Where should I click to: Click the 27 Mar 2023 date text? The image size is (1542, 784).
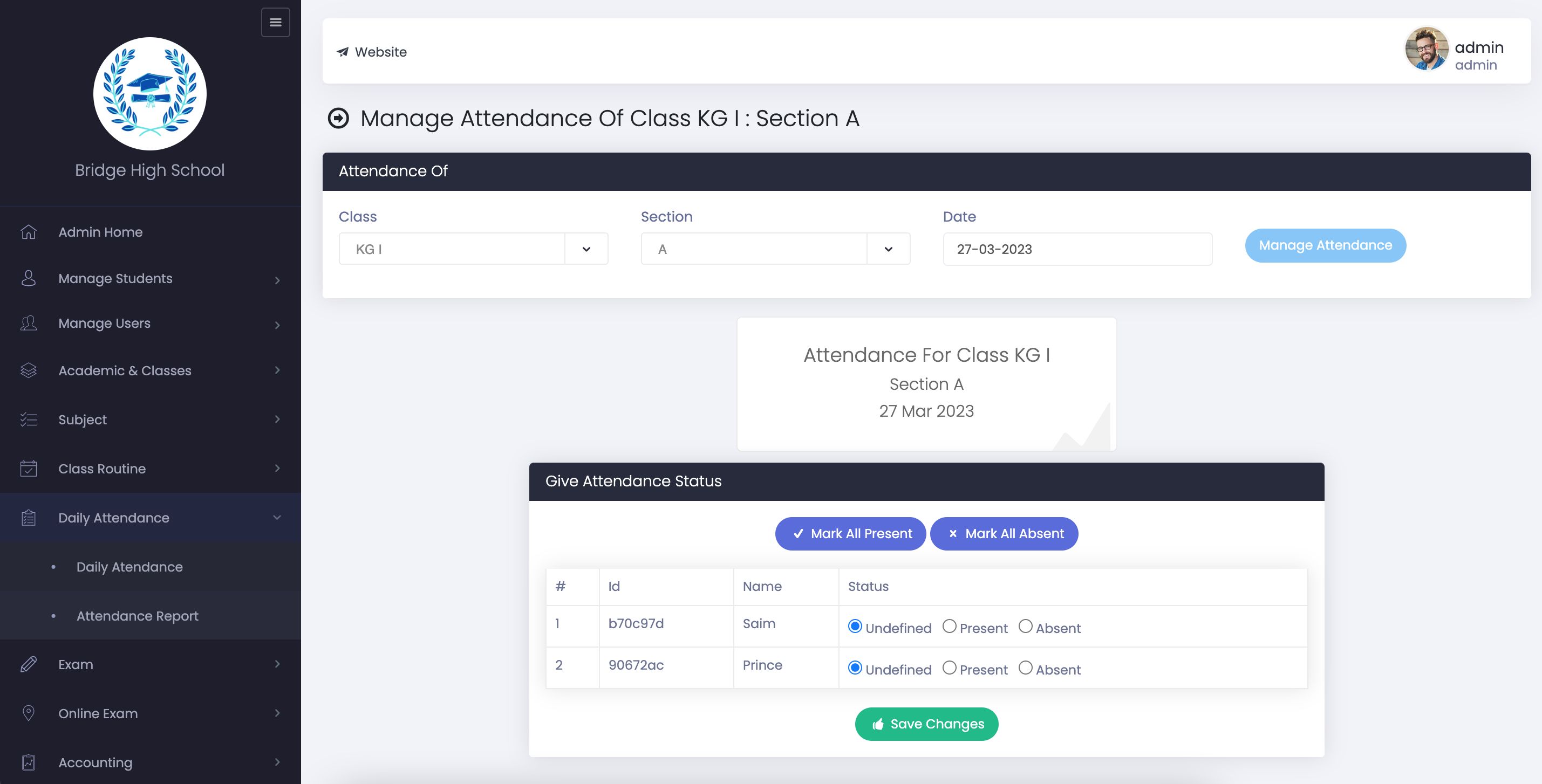(926, 411)
